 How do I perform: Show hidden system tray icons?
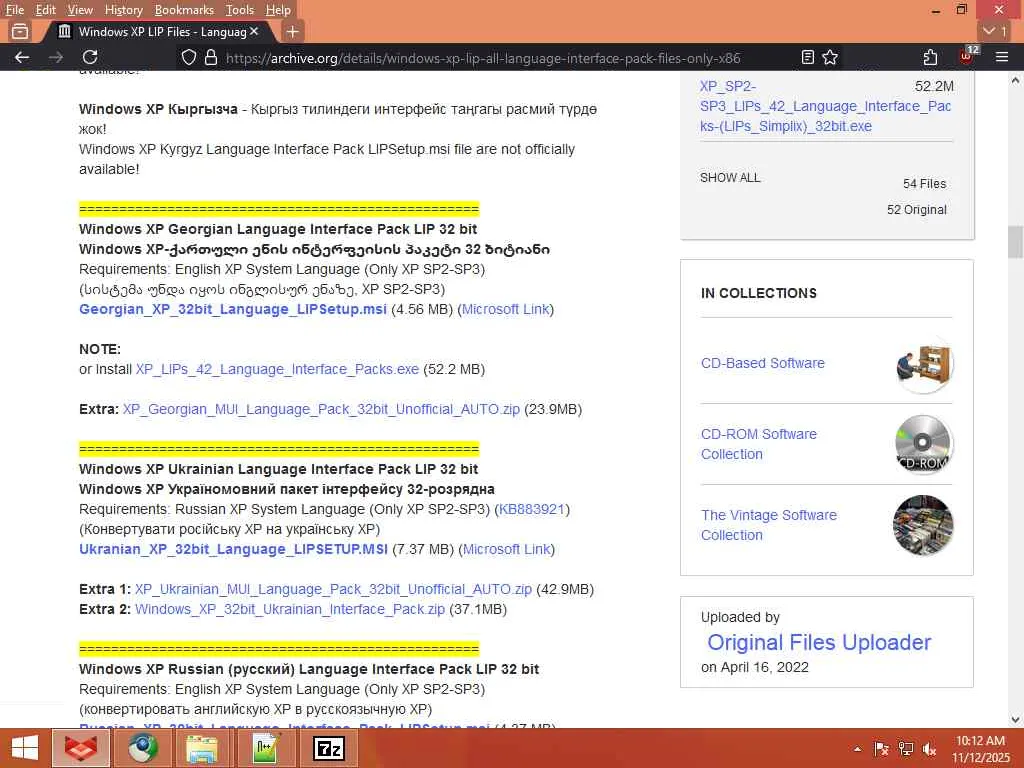857,749
